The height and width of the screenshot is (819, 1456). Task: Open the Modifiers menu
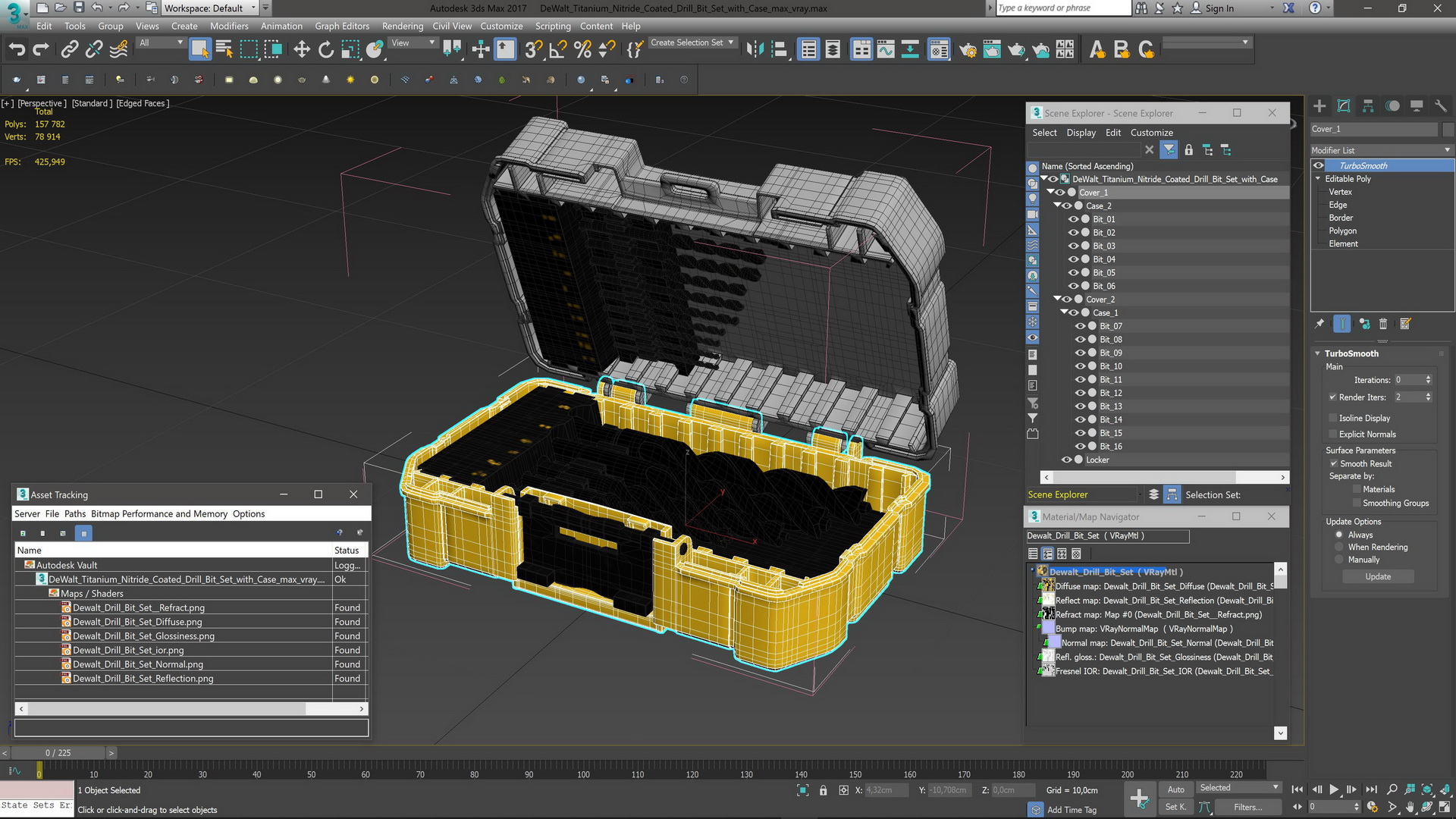coord(229,26)
